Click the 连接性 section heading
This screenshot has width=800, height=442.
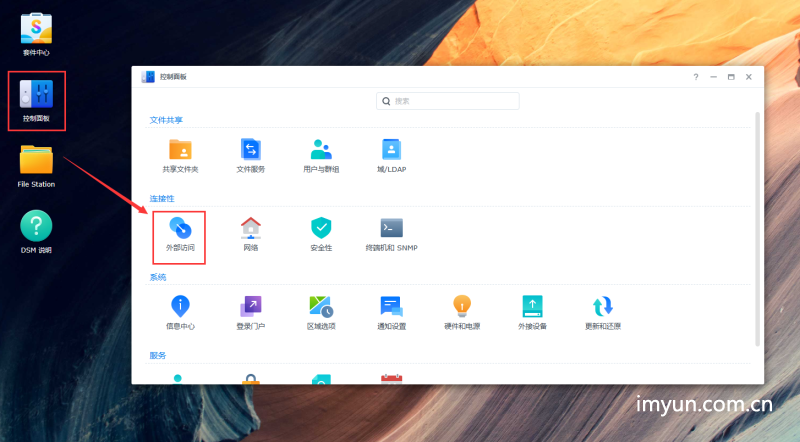[x=162, y=199]
